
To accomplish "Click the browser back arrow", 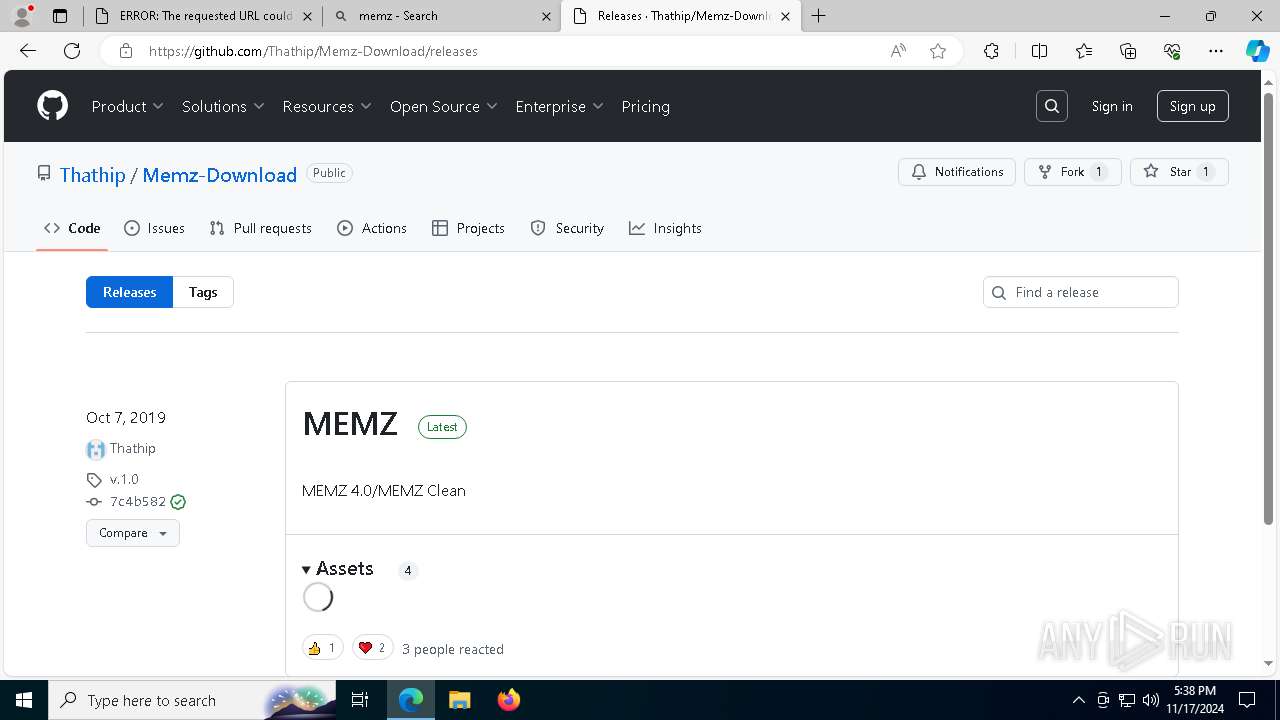I will point(28,51).
